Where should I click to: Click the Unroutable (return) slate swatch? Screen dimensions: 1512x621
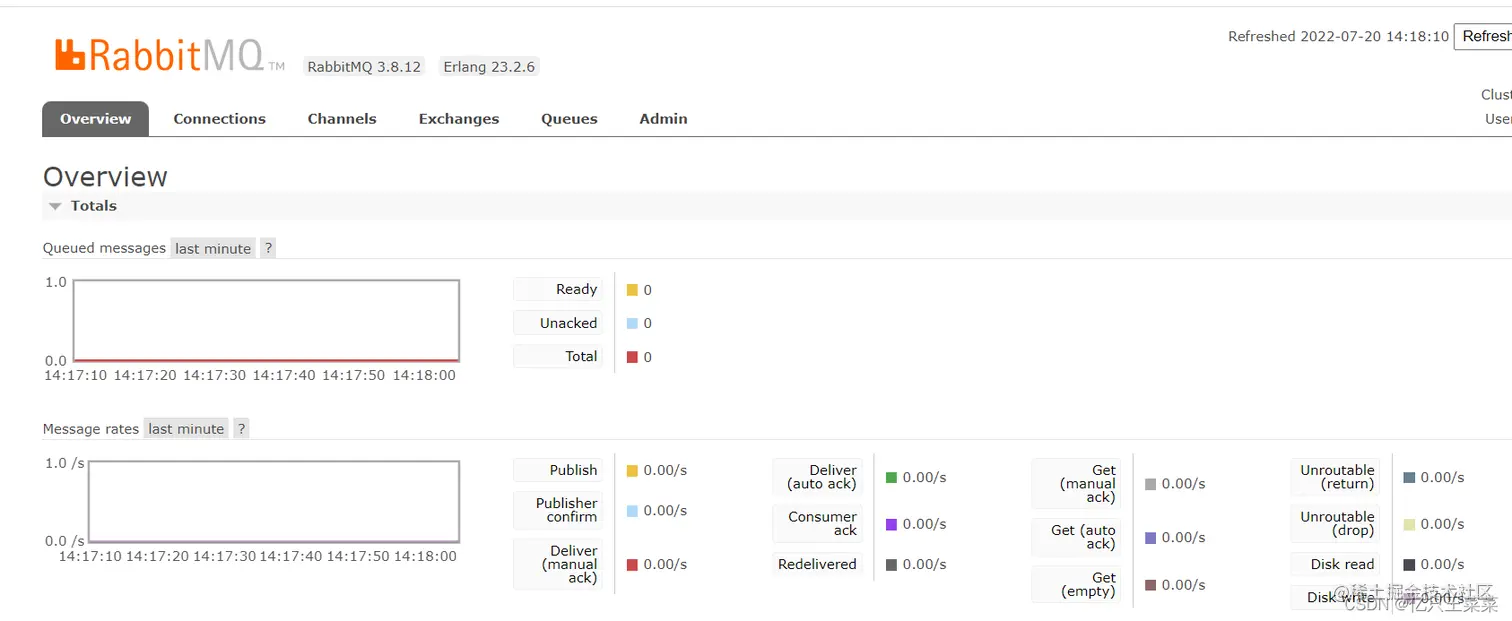pyautogui.click(x=1409, y=477)
